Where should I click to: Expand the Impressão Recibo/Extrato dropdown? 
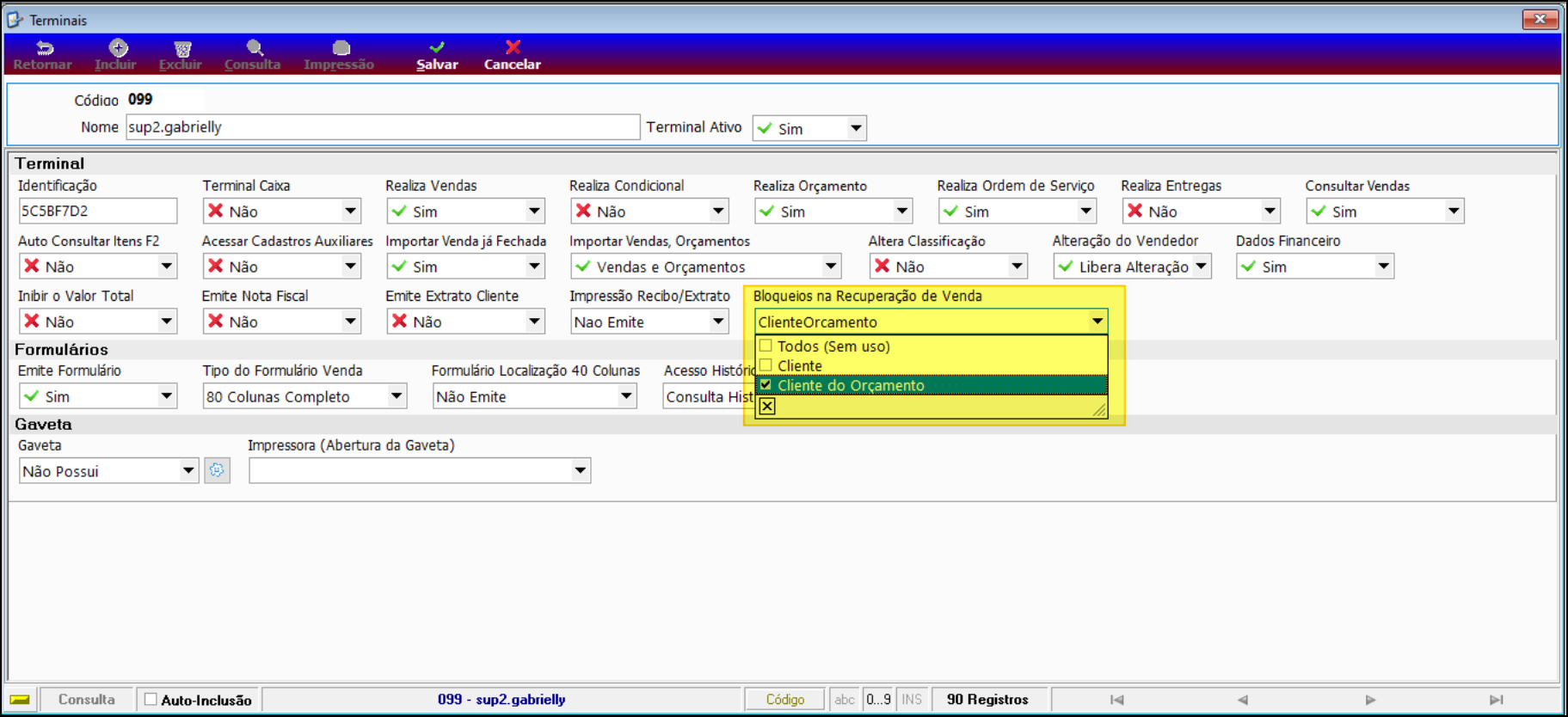tap(718, 321)
